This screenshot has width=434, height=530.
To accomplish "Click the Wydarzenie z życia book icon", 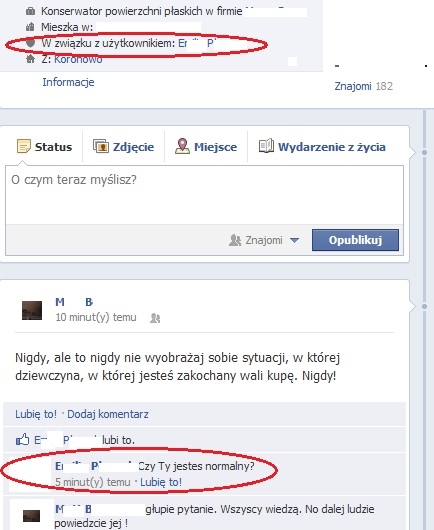I will click(266, 146).
